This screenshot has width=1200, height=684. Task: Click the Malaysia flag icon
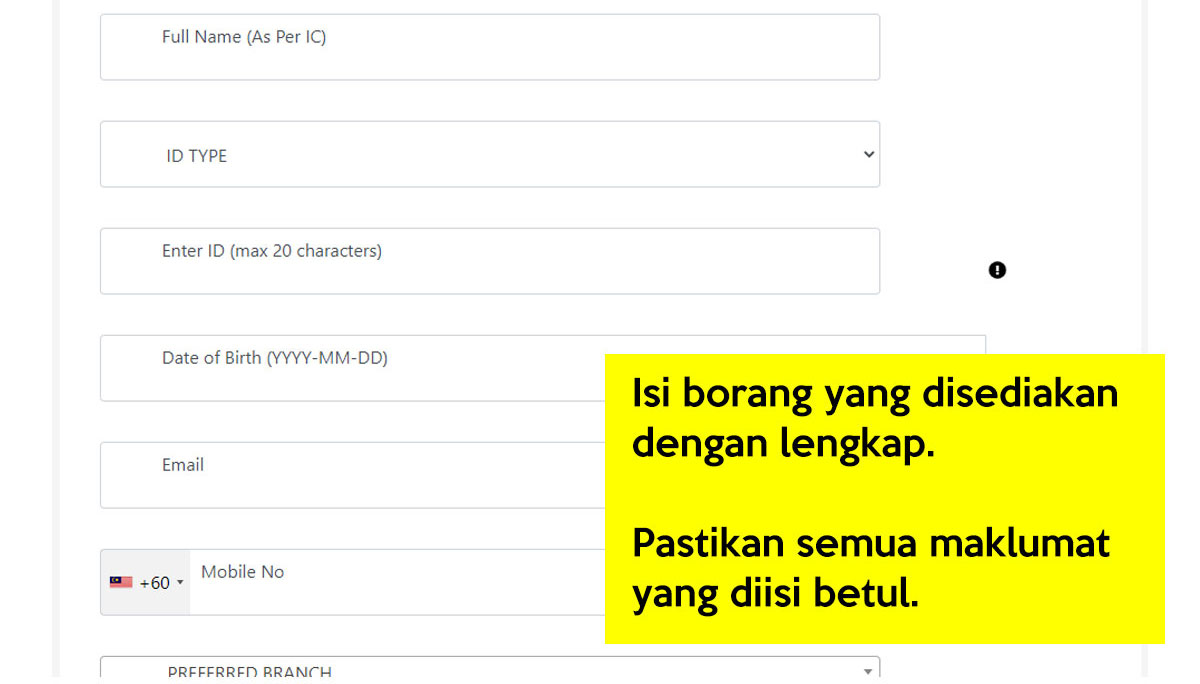[x=121, y=582]
